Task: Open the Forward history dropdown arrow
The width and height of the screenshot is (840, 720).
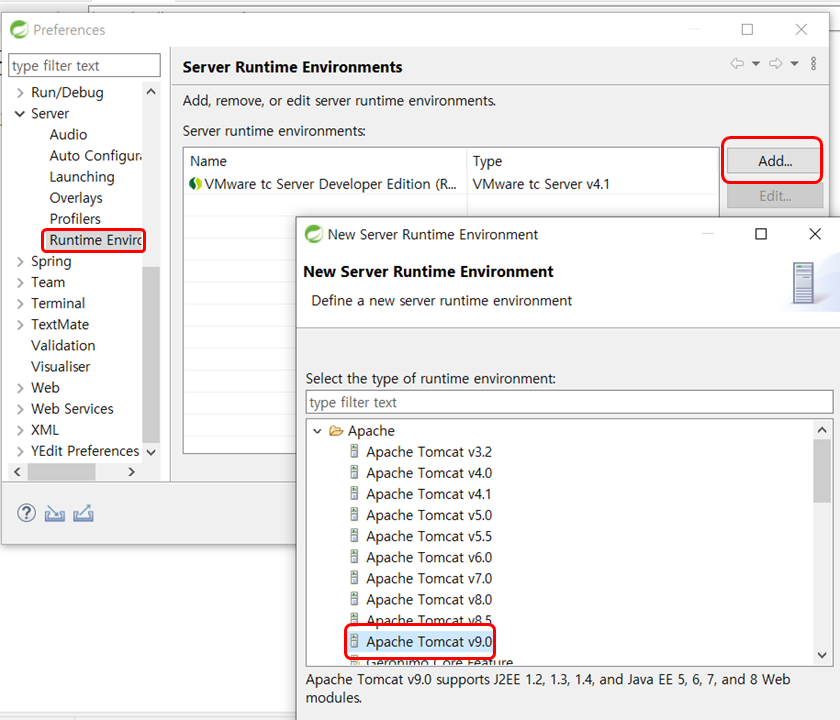Action: click(794, 64)
